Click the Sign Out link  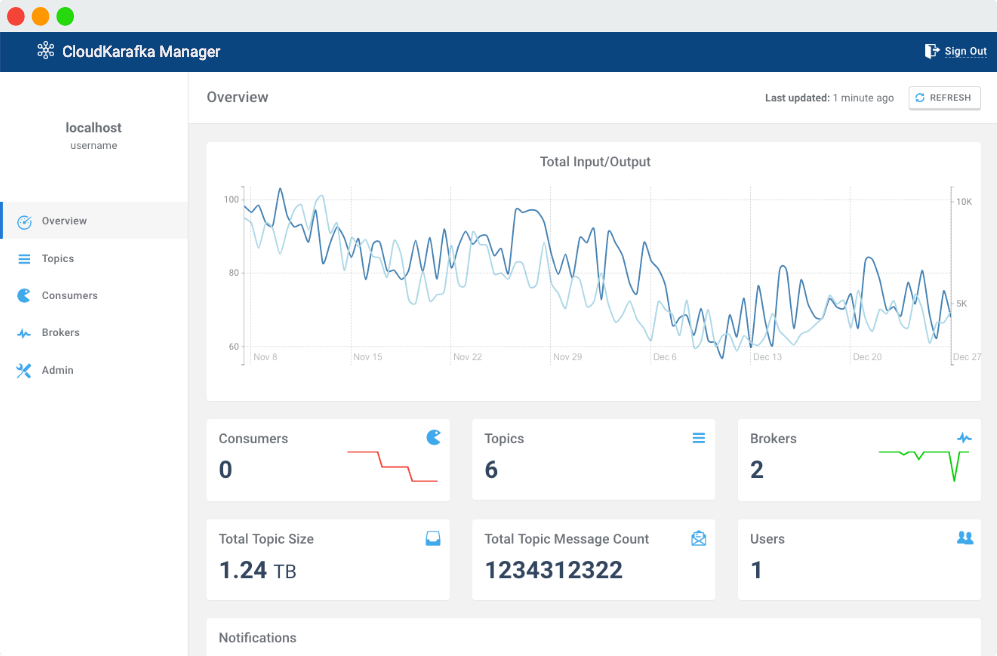pos(965,52)
